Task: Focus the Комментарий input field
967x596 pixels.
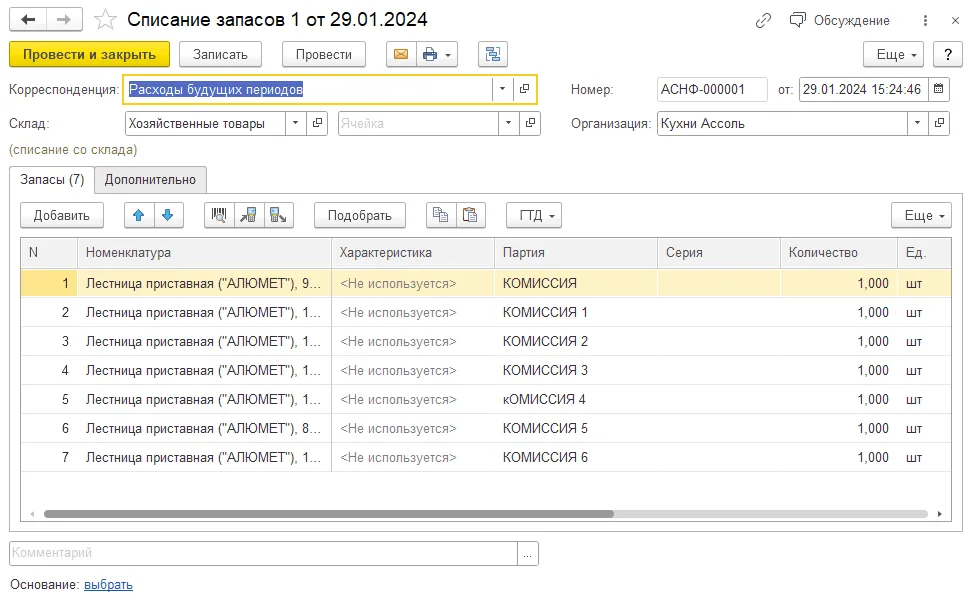Action: (x=264, y=553)
